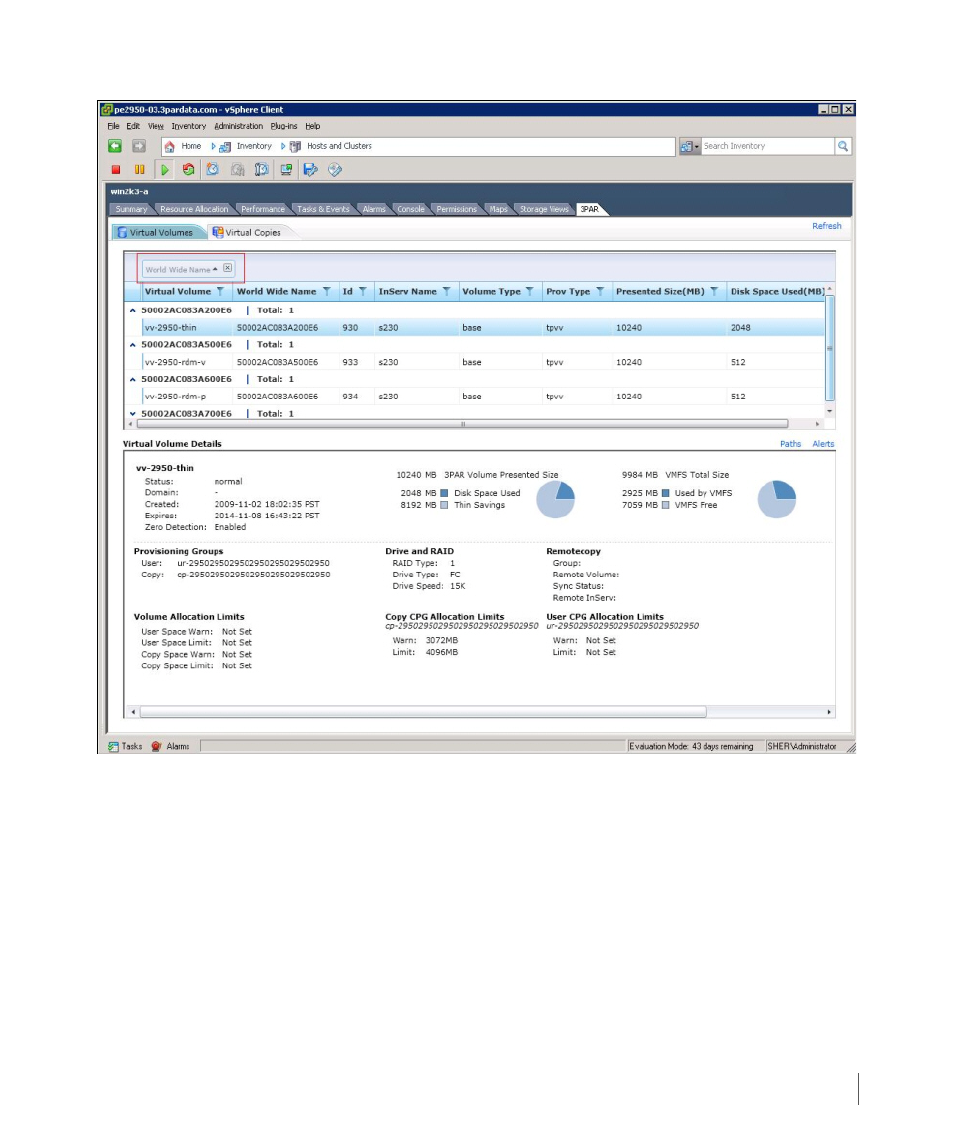Click the green Power On play icon
The height and width of the screenshot is (1145, 954).
click(x=165, y=169)
